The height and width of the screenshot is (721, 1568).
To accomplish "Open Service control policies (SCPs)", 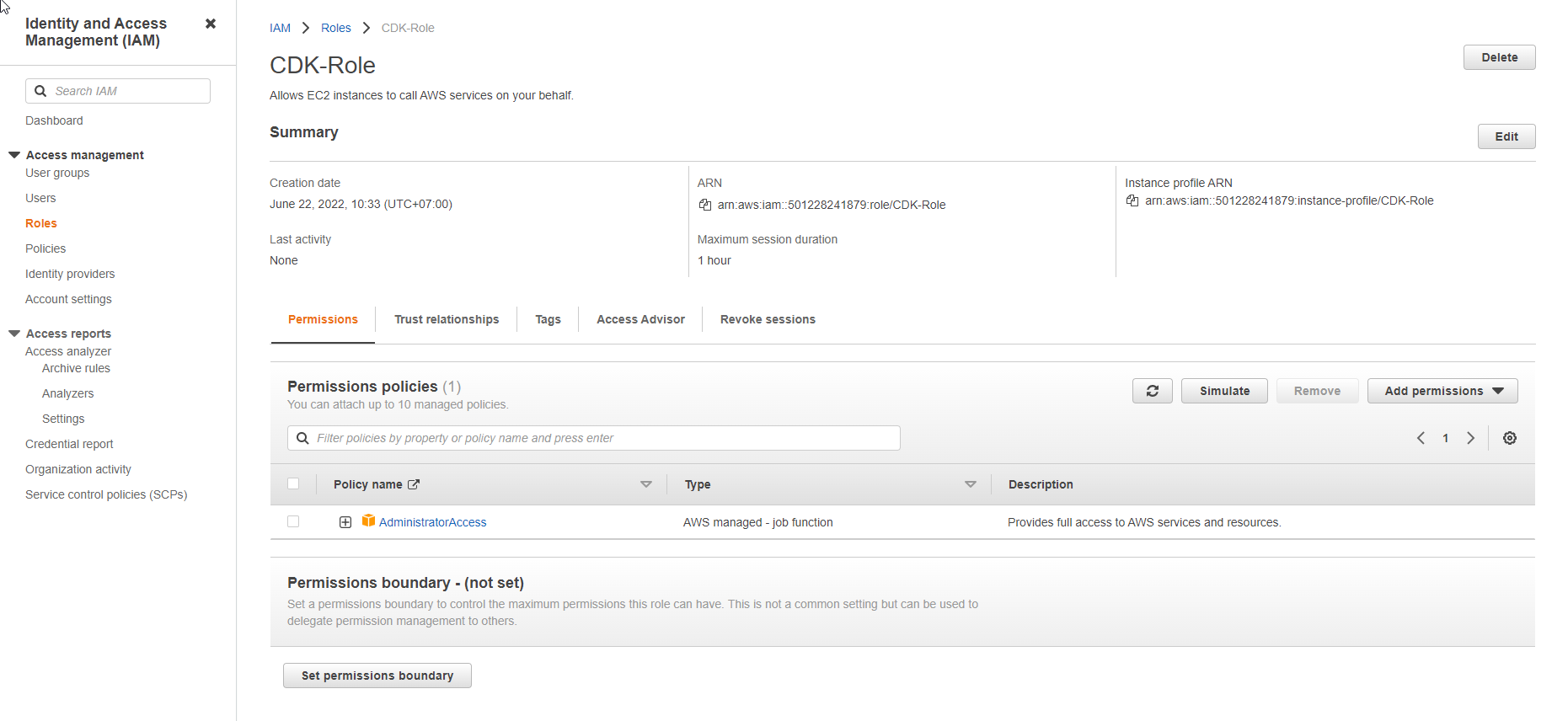I will click(x=106, y=494).
